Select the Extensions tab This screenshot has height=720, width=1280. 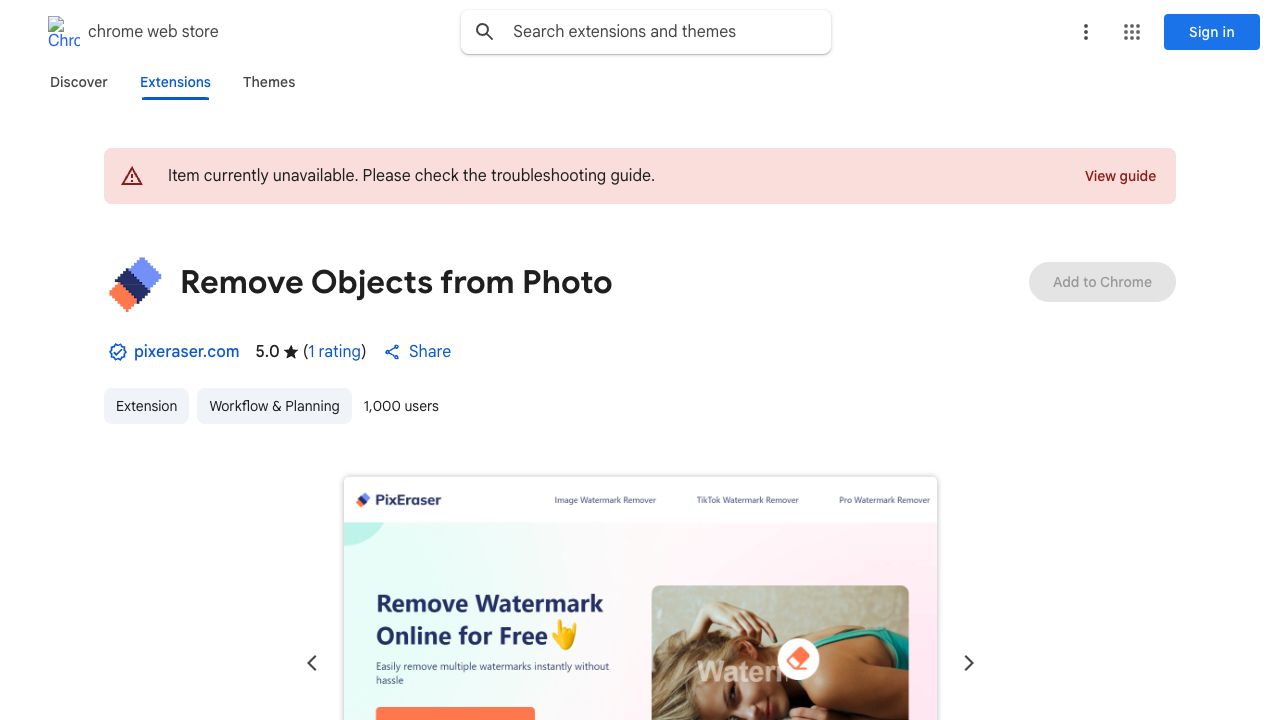tap(175, 82)
